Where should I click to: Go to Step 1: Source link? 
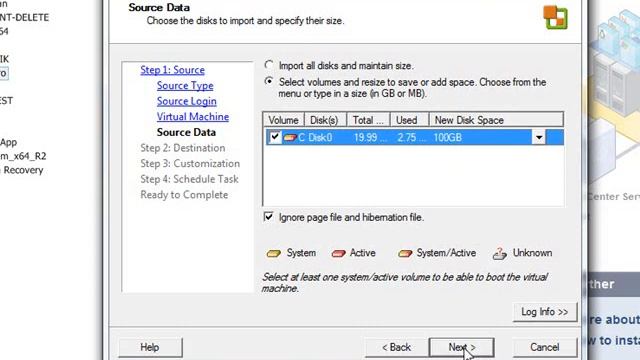point(172,70)
